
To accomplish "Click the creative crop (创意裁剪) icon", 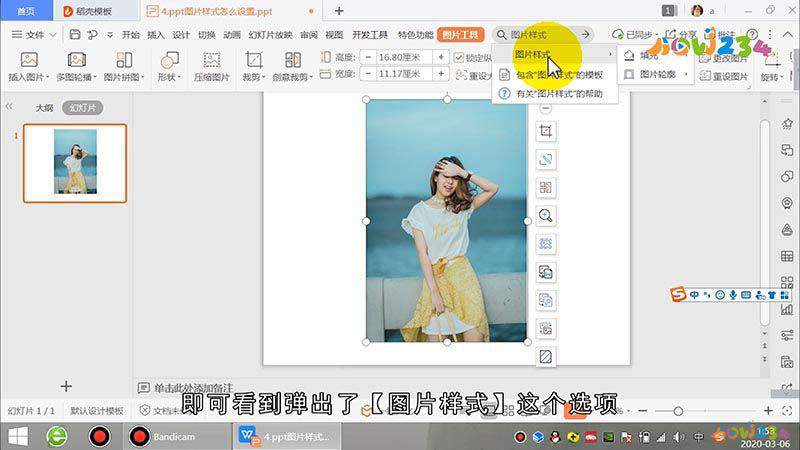I will coord(292,60).
